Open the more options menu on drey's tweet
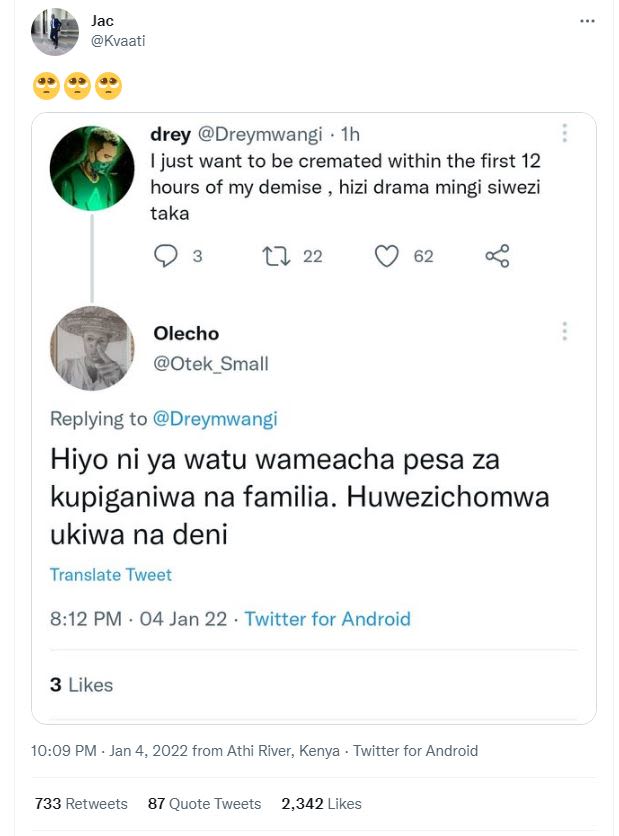This screenshot has height=836, width=619. click(566, 132)
